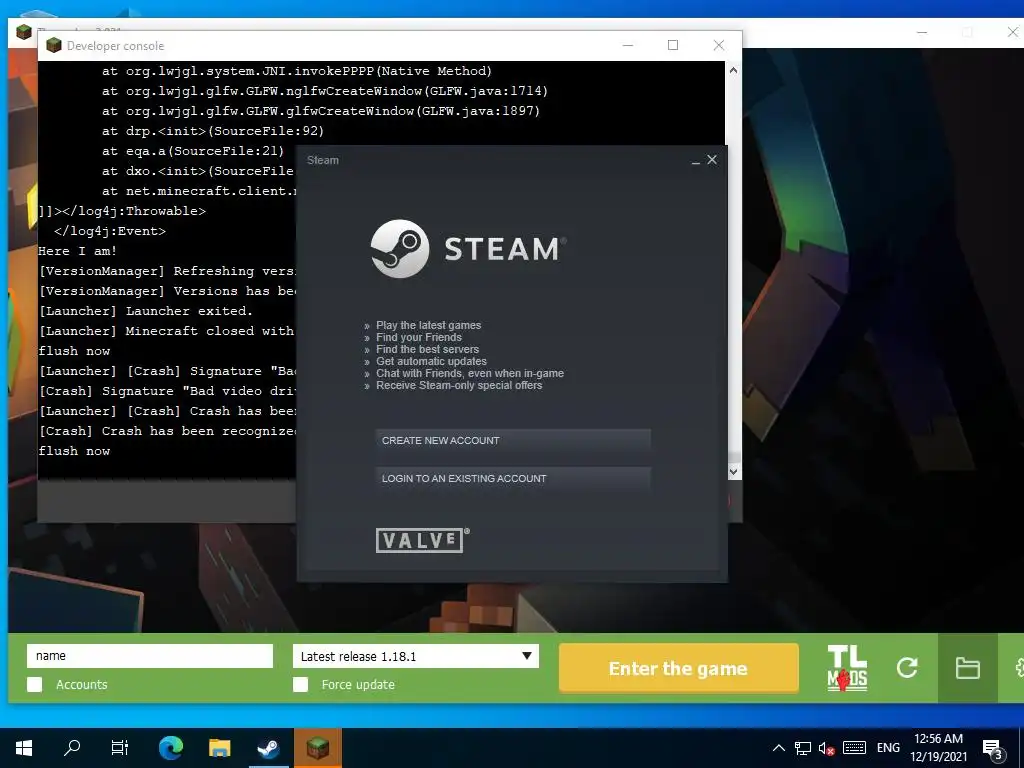This screenshot has height=768, width=1024.
Task: Choose Login to an Existing Account
Action: [513, 479]
